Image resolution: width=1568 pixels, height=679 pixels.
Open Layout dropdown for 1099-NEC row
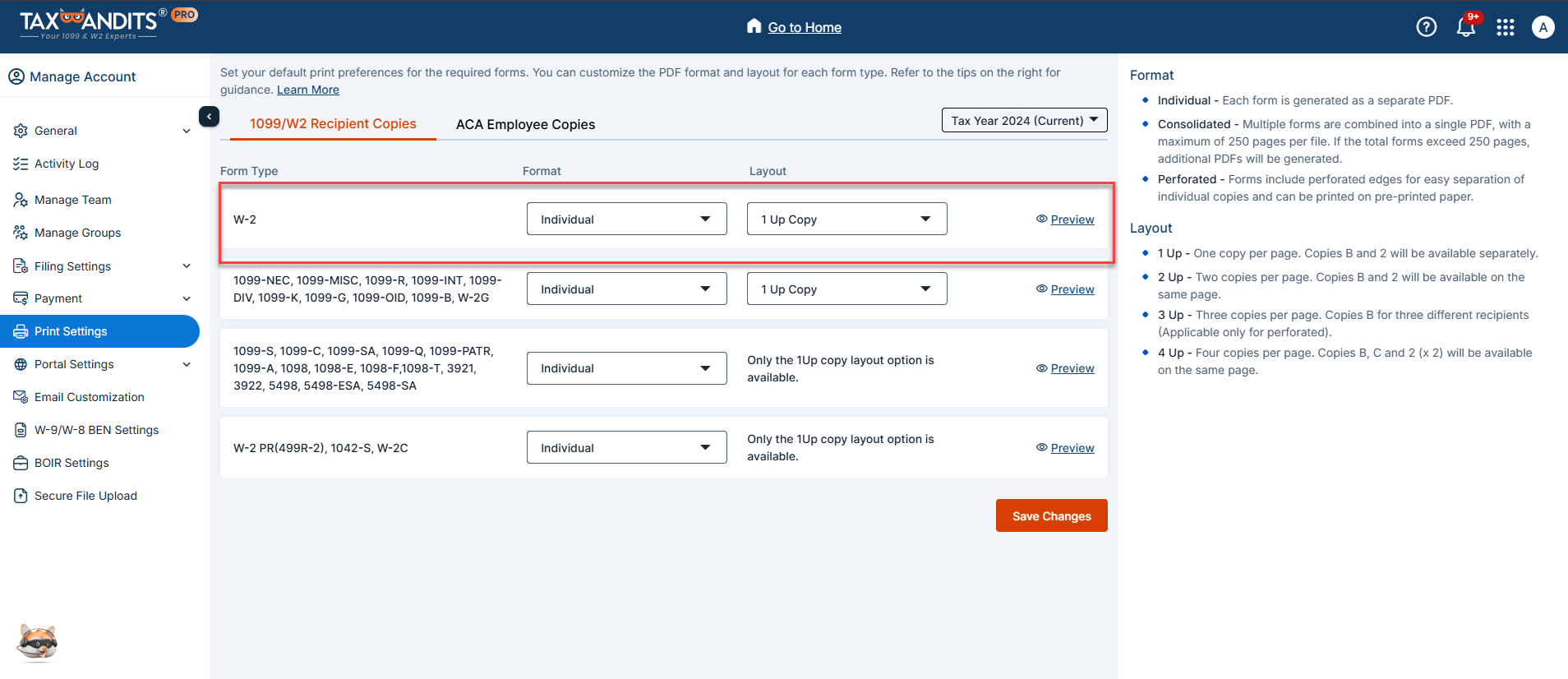(846, 289)
